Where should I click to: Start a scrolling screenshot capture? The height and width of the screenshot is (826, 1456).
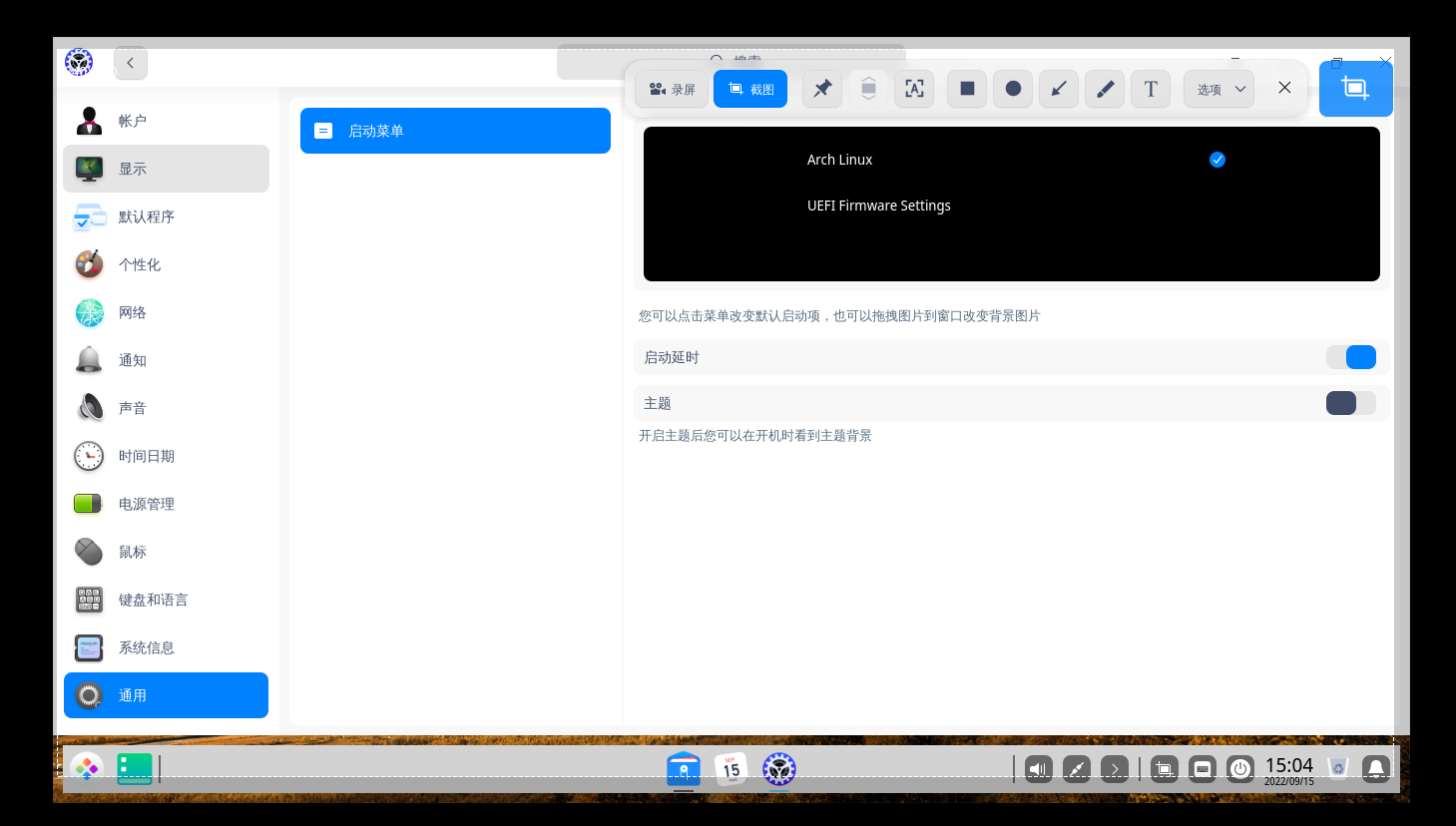coord(868,89)
